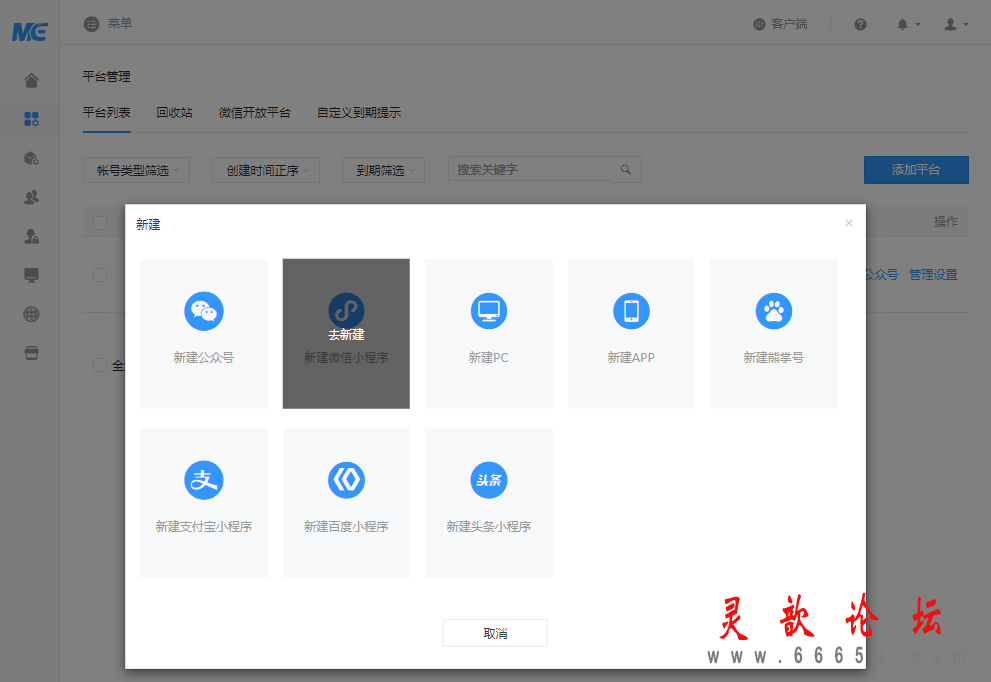991x682 pixels.
Task: Choose the 新建支付宝小程序 Alipay icon
Action: click(204, 480)
